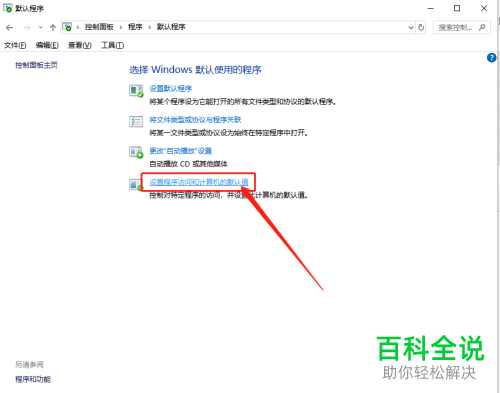500x393 pixels.
Task: Open the 文件(F) menu
Action: 15,45
